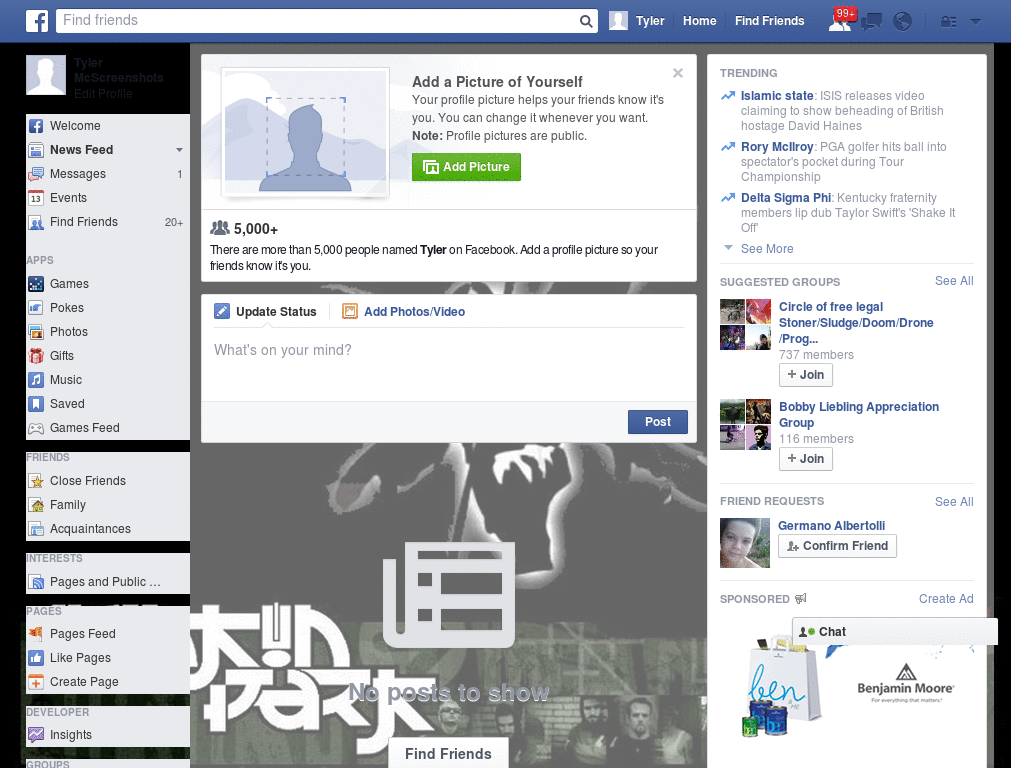Click the Saved bookmark icon
Screen dimensions: 1024x768
coord(36,404)
